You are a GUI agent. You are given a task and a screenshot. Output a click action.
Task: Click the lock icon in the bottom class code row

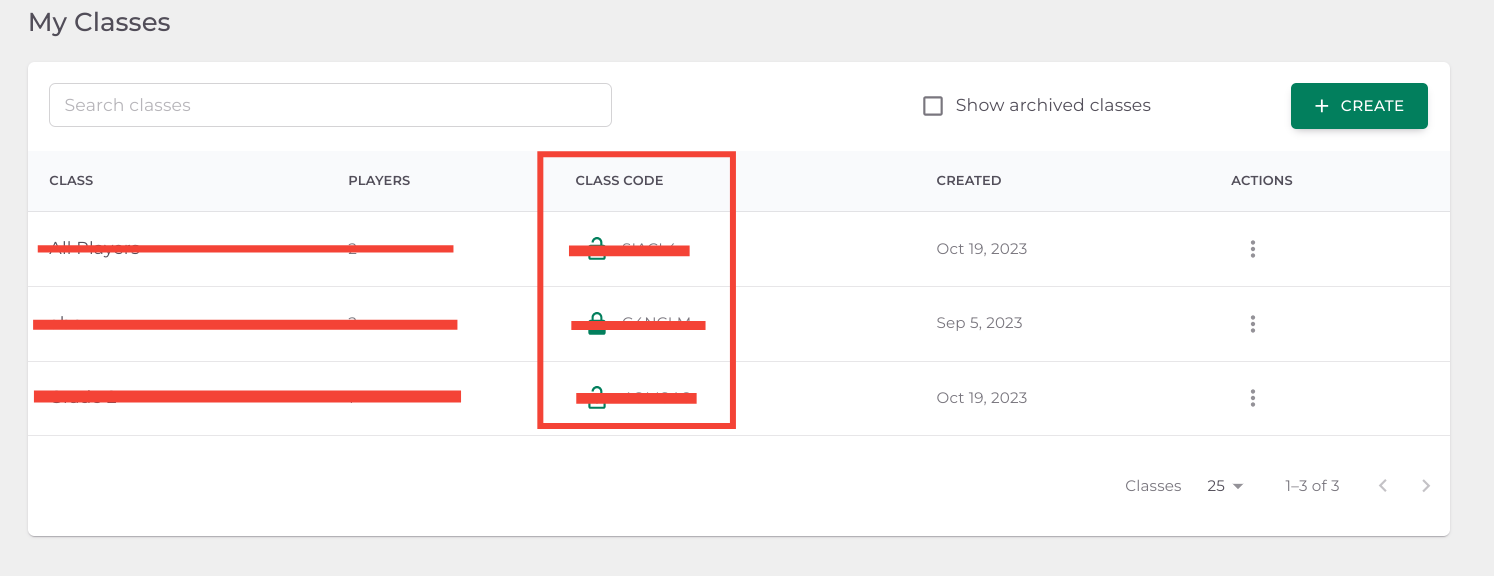click(x=597, y=397)
